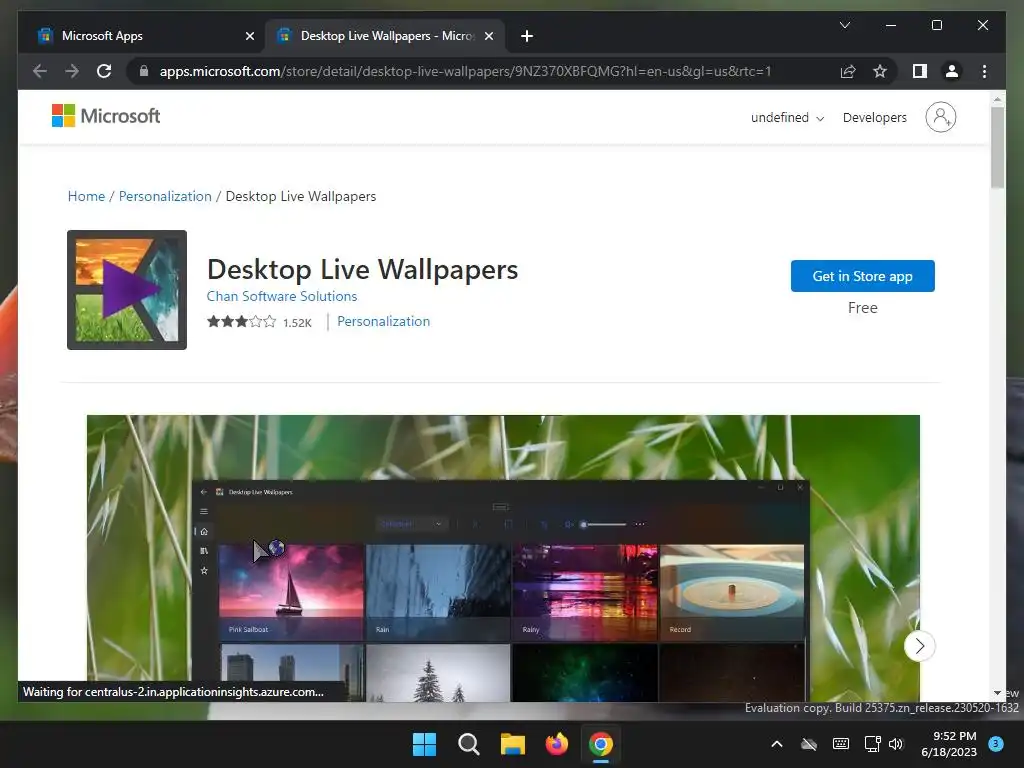Viewport: 1024px width, 768px height.
Task: Click the Chrome taskbar icon
Action: click(x=601, y=744)
